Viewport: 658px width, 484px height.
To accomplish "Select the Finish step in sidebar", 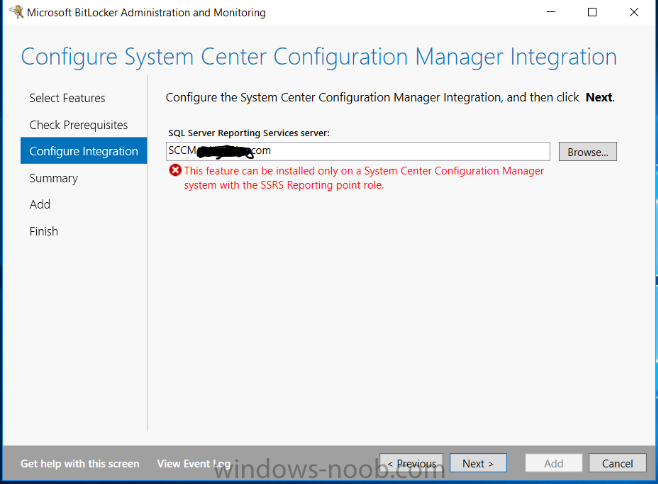I will click(44, 231).
